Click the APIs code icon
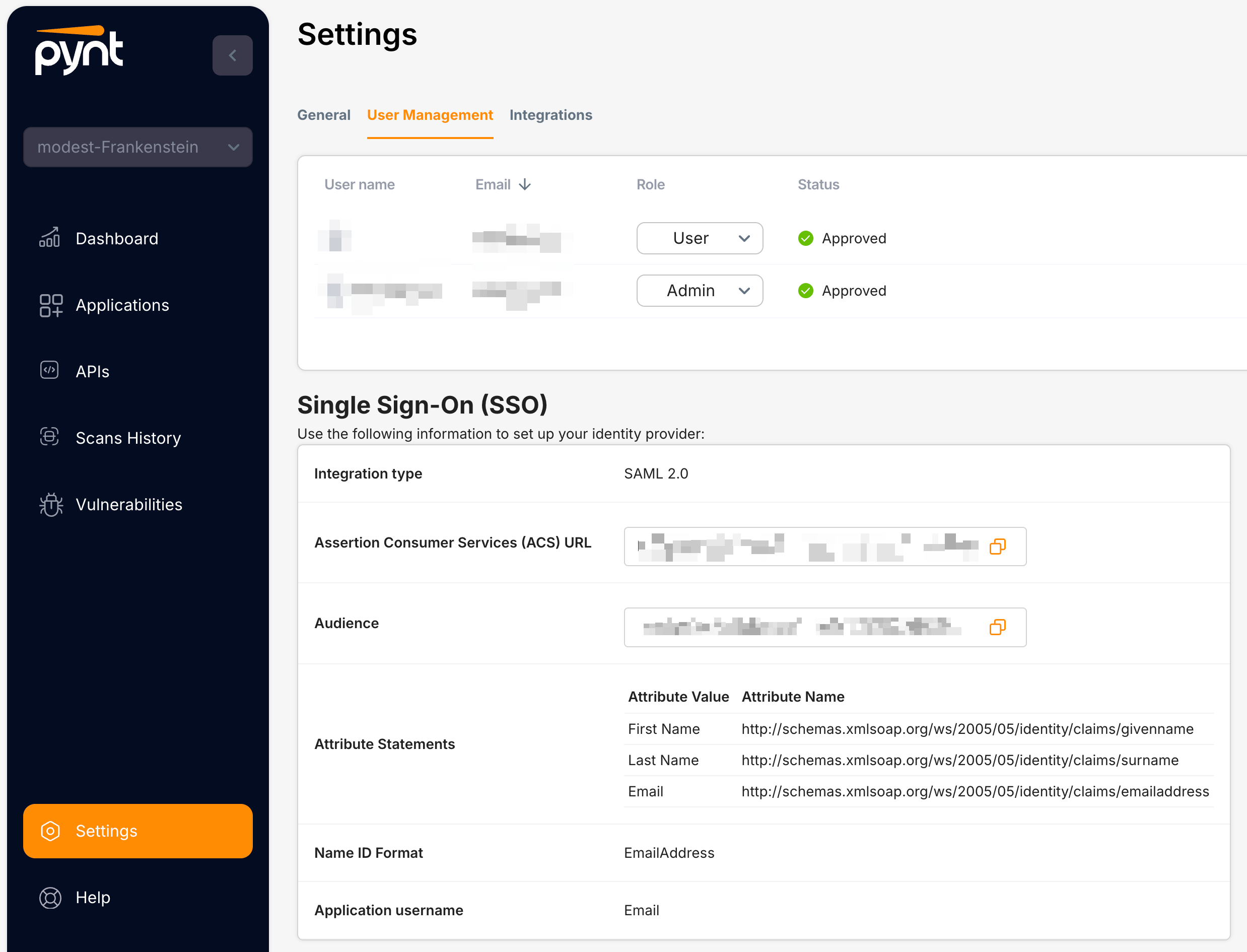 (50, 371)
